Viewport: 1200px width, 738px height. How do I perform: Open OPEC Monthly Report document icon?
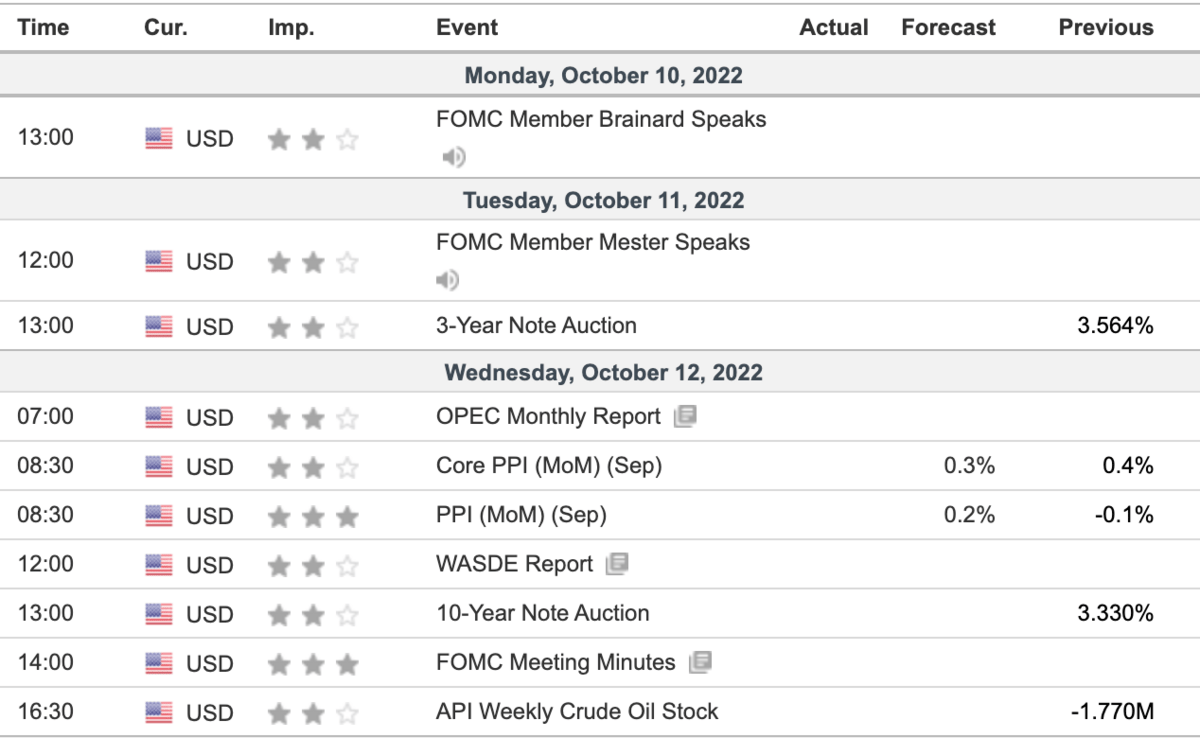pos(685,417)
